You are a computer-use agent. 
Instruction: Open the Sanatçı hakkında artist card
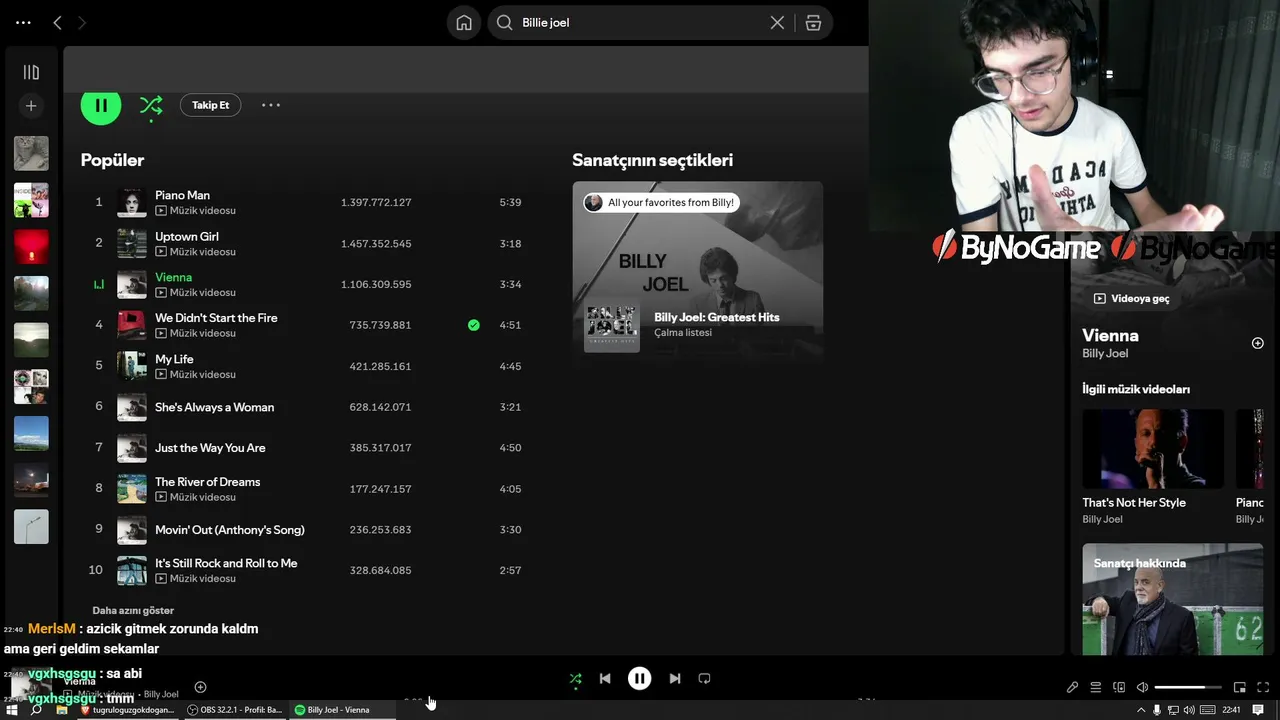pos(1172,599)
